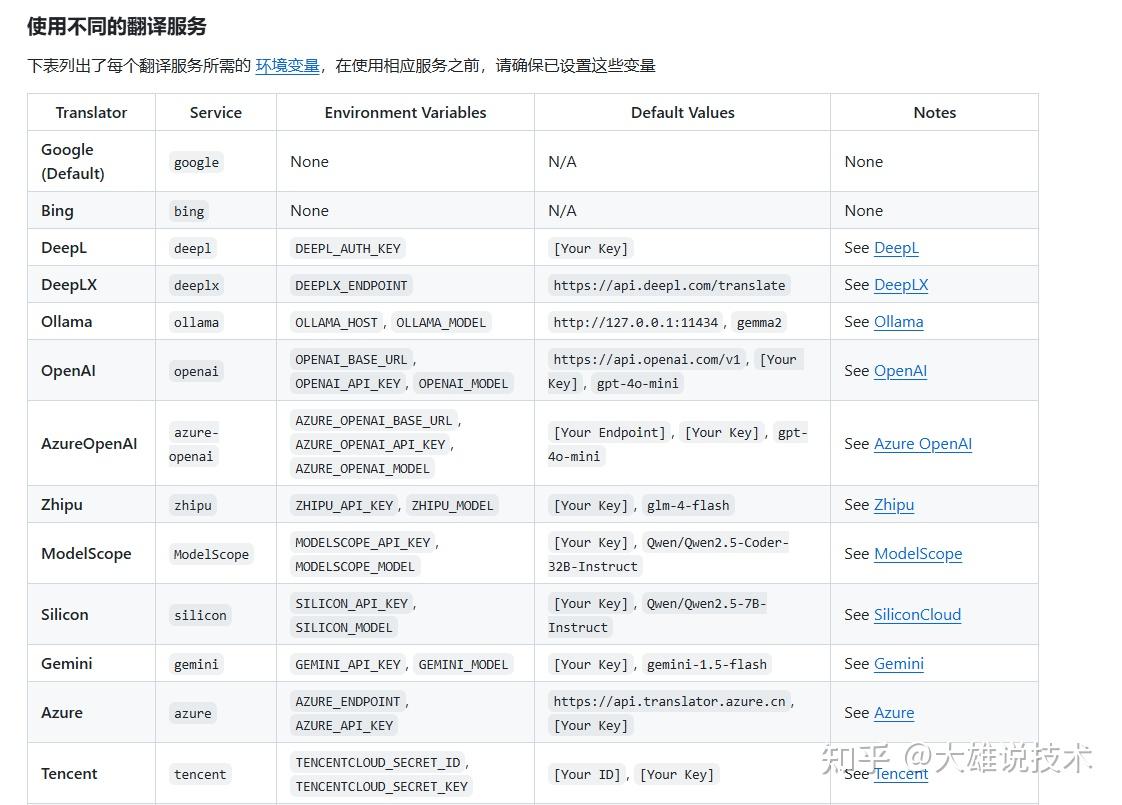Click the Default Values column header
This screenshot has width=1122, height=805.
tap(683, 112)
